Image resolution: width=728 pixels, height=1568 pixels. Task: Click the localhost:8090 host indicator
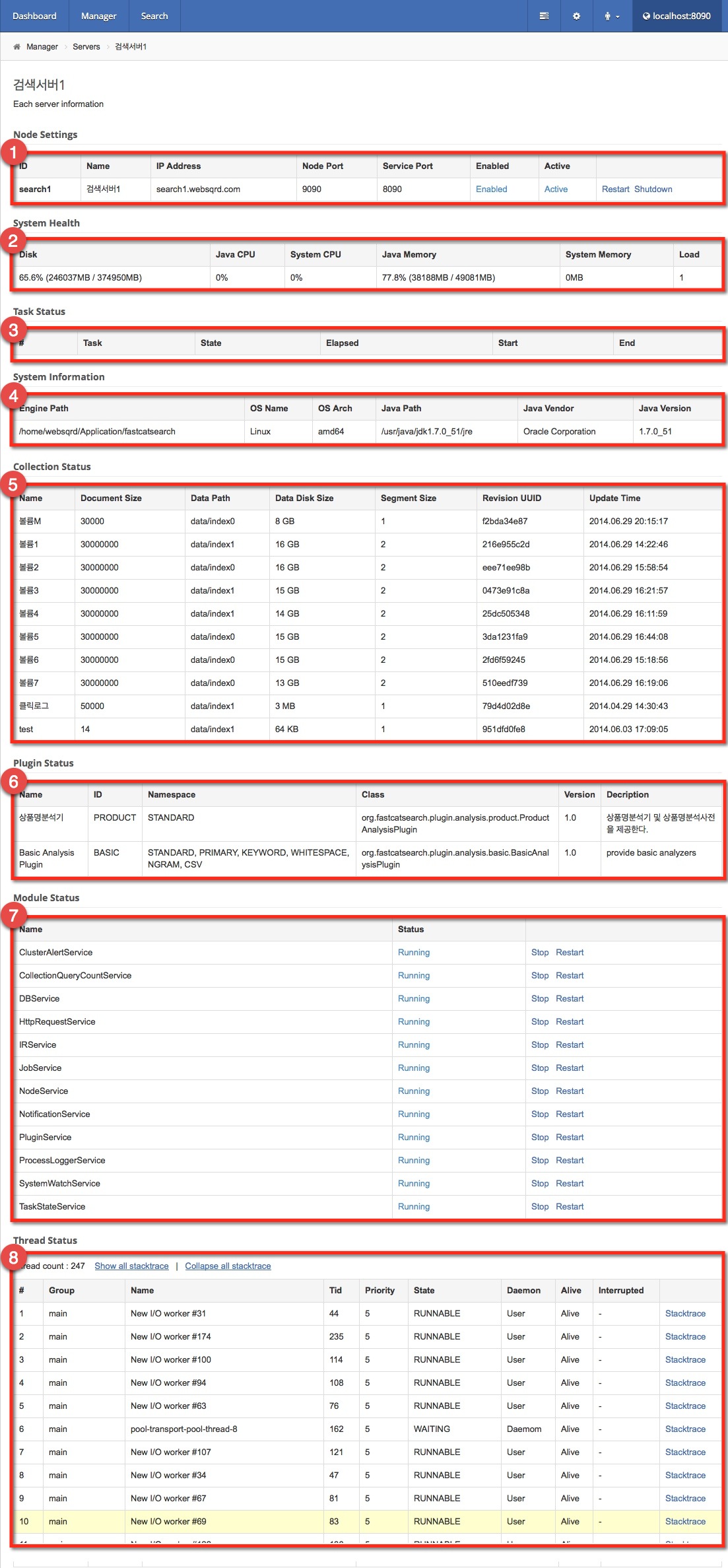[x=677, y=16]
